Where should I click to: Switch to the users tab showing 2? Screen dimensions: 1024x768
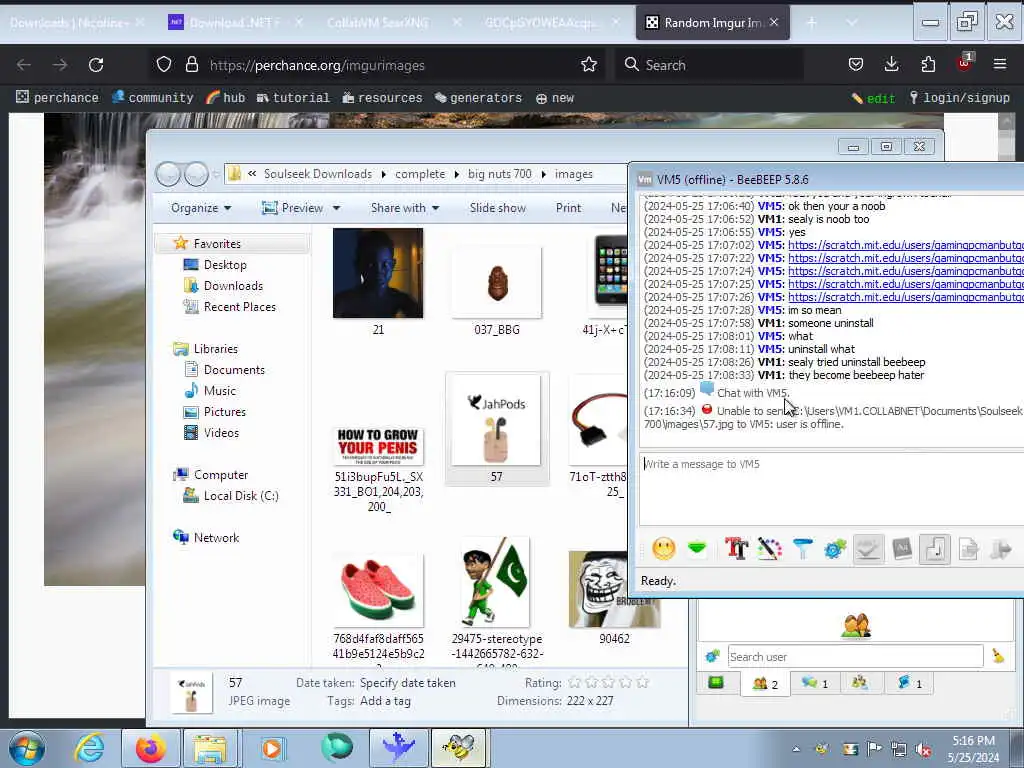[765, 684]
